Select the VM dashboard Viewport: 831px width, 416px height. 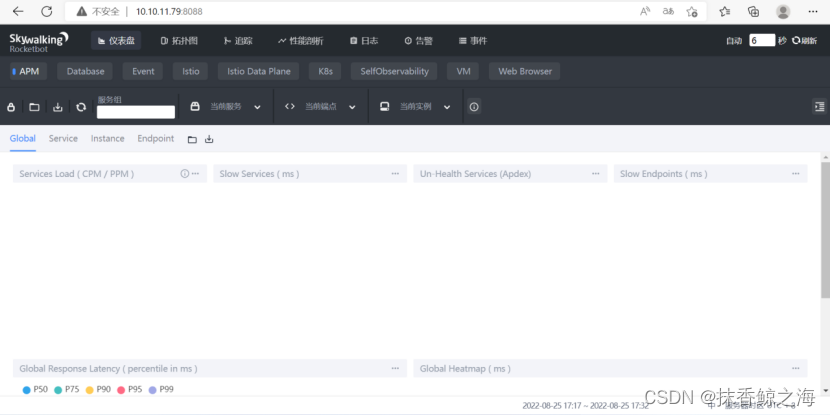[x=463, y=71]
